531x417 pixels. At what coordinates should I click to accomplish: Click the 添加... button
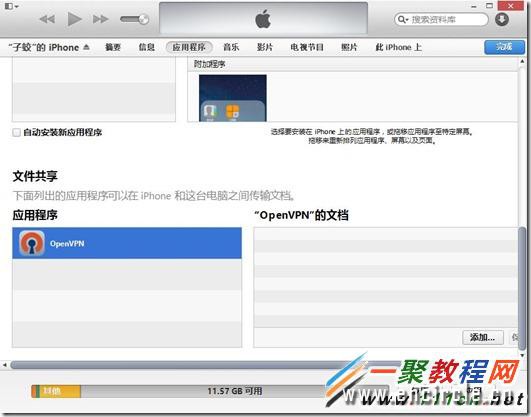(483, 337)
